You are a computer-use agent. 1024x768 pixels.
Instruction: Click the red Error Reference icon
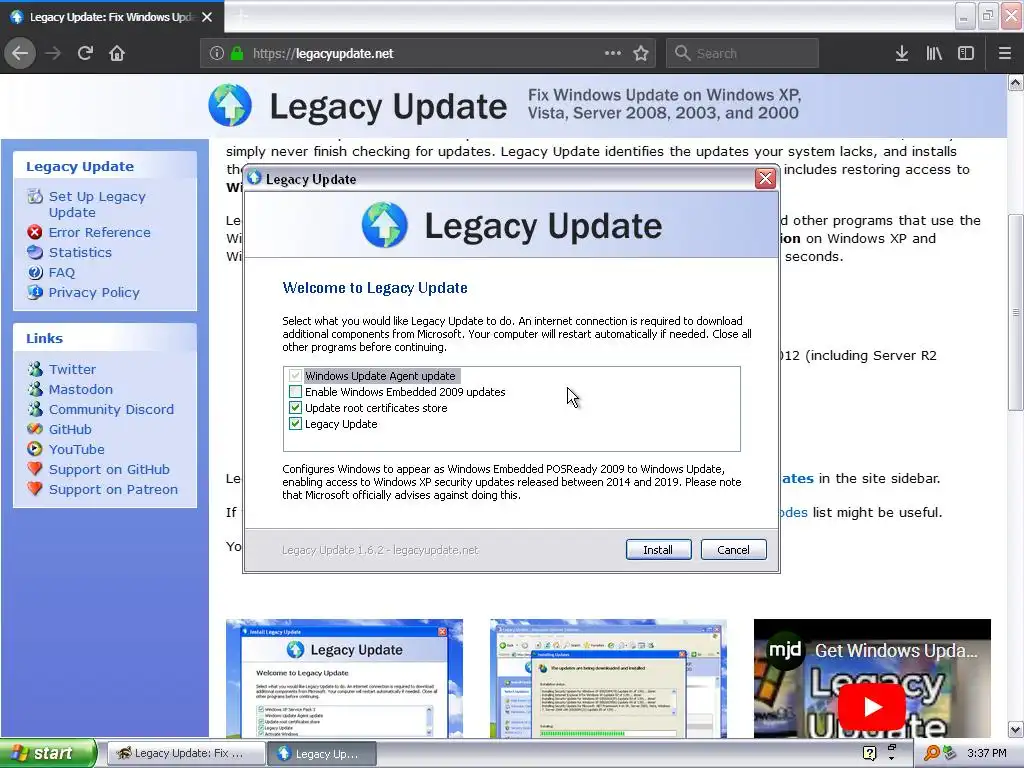coord(35,232)
